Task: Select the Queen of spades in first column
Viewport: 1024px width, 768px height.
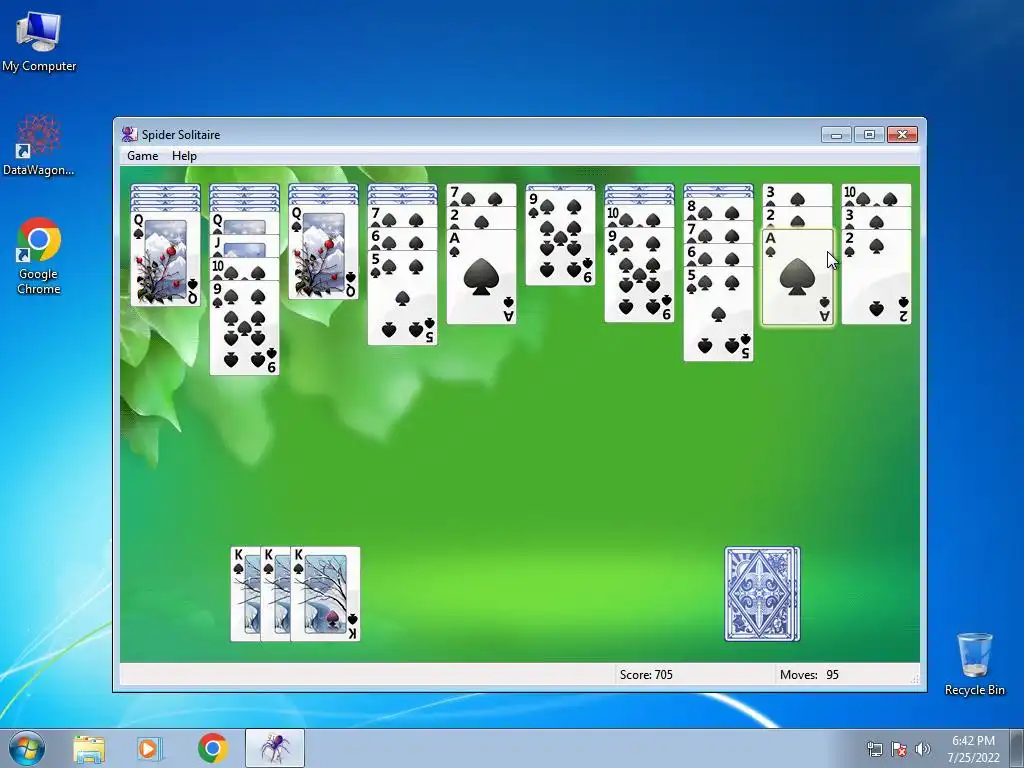Action: 166,259
